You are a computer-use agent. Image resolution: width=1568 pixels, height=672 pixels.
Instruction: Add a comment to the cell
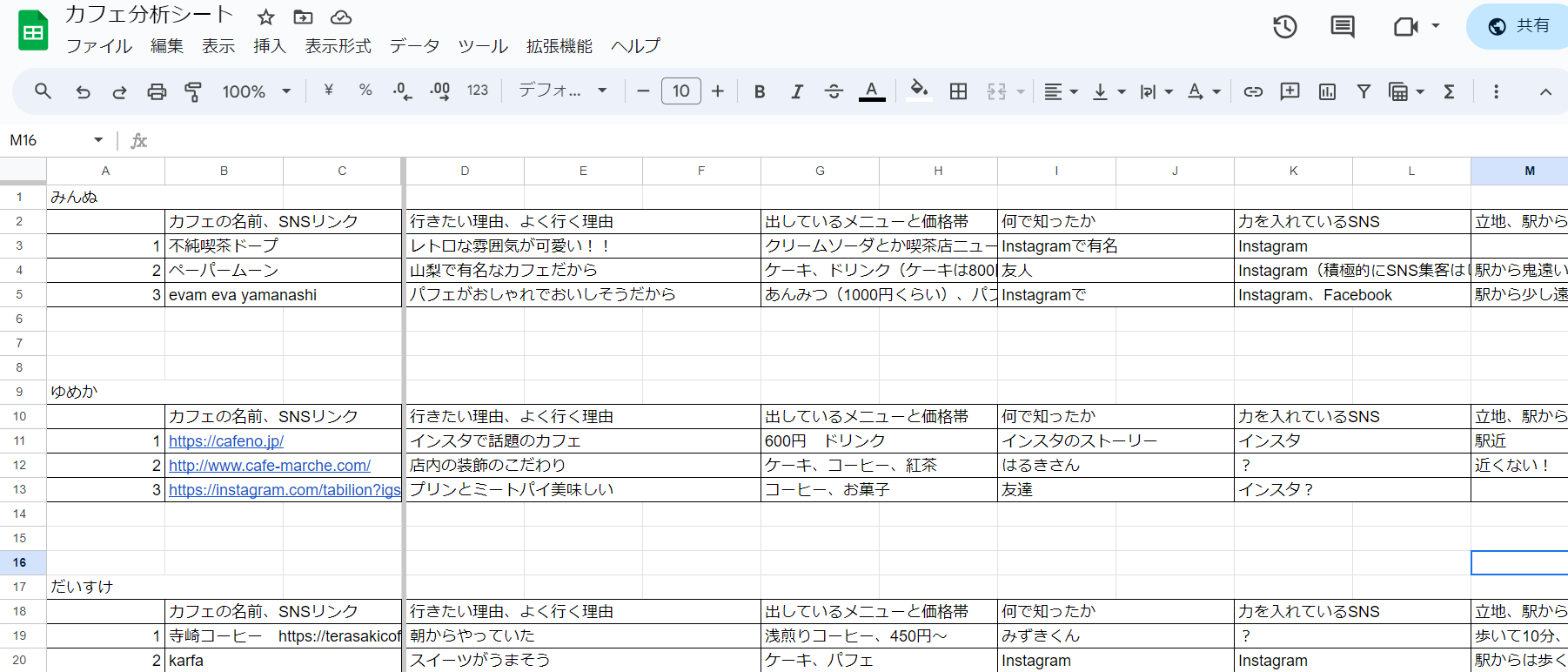pos(1290,91)
